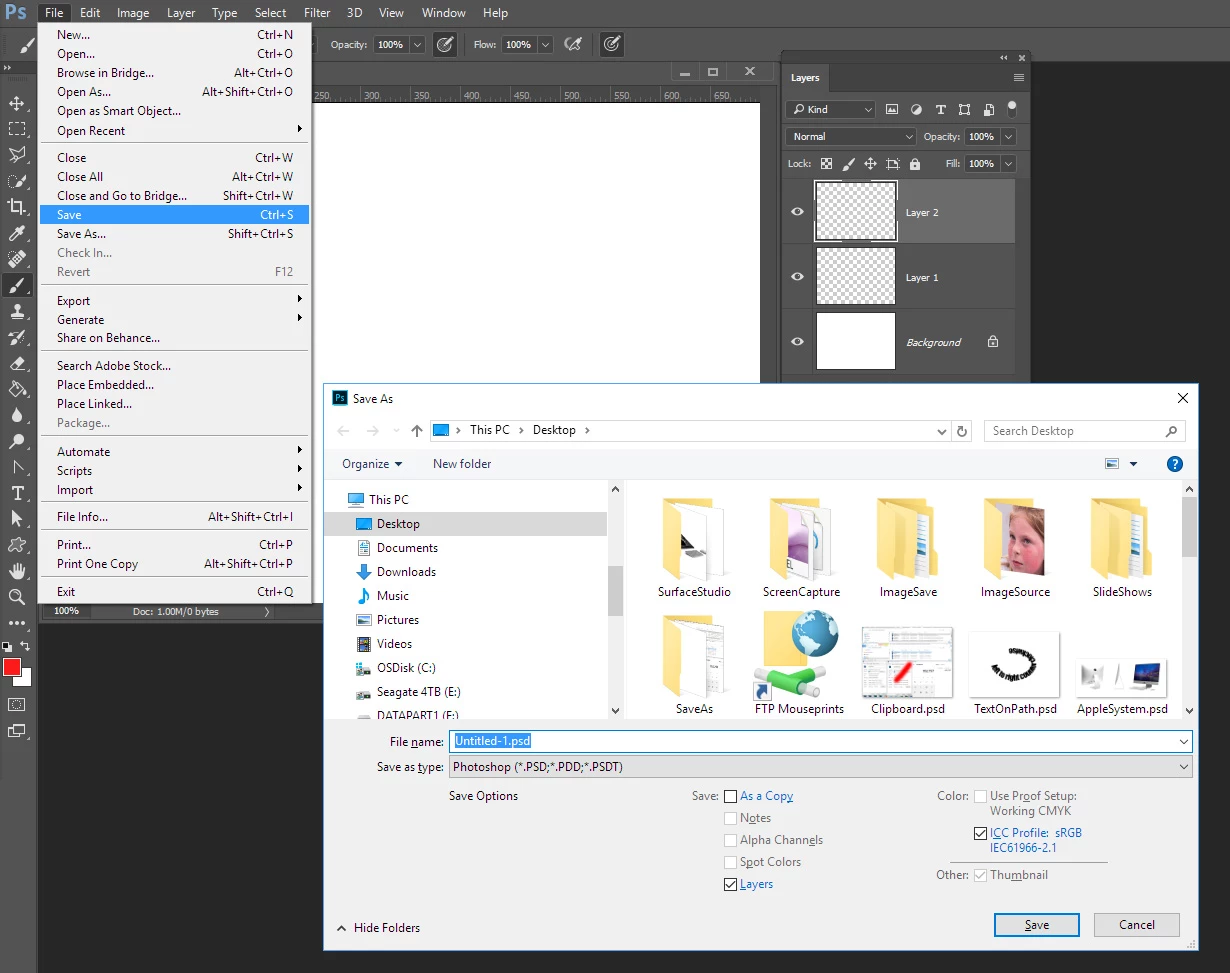Hide Layer 2 visibility eye
The image size is (1230, 973).
[x=797, y=212]
